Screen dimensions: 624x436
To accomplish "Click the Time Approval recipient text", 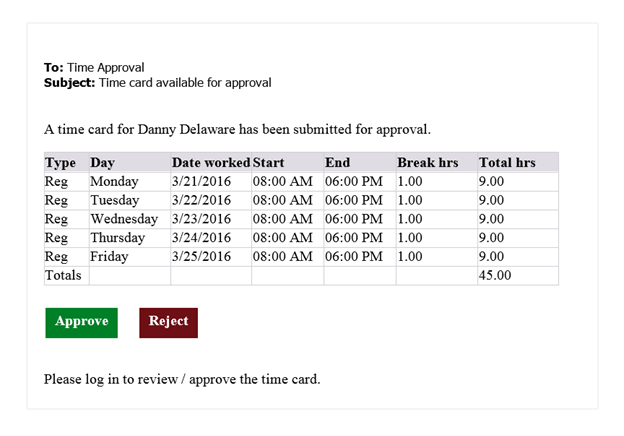I will pos(105,68).
